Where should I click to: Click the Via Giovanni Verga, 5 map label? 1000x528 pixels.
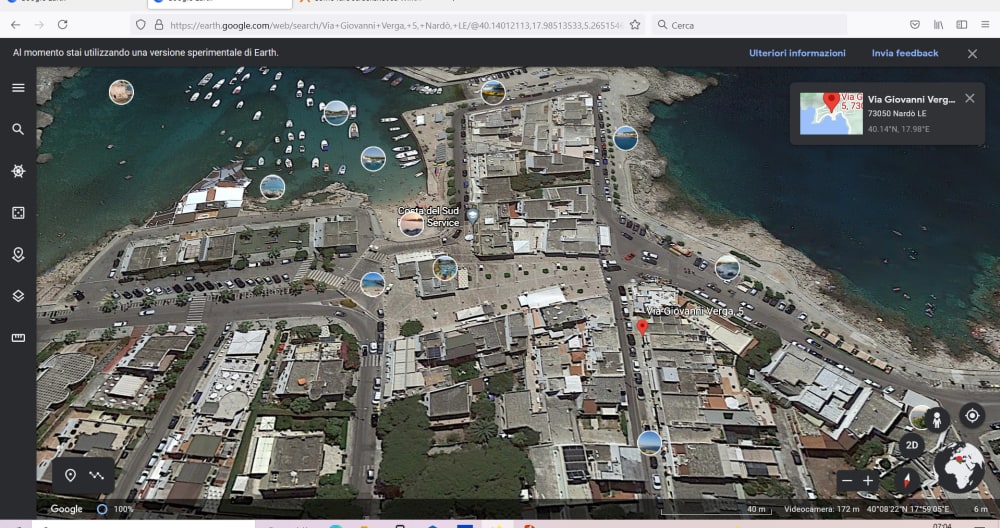[695, 311]
